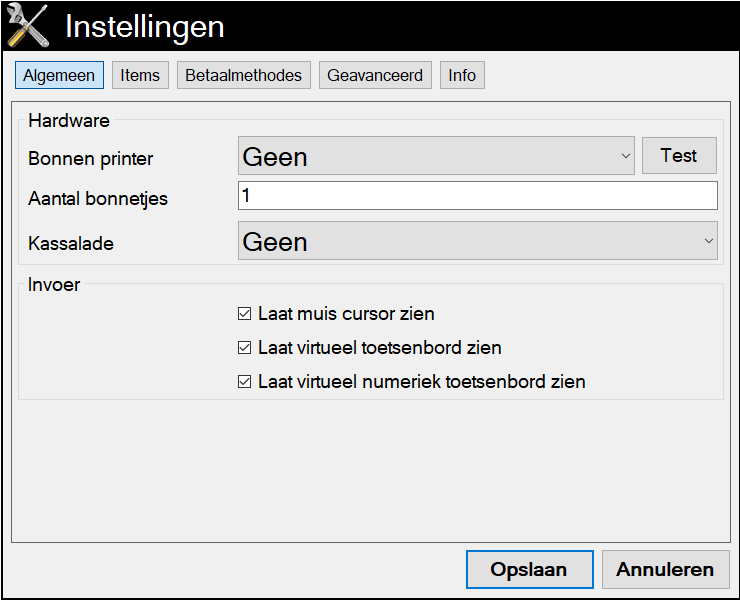This screenshot has height=601, width=740.
Task: Toggle Laat virtueel toetsenbord zien checkbox
Action: pyautogui.click(x=244, y=347)
